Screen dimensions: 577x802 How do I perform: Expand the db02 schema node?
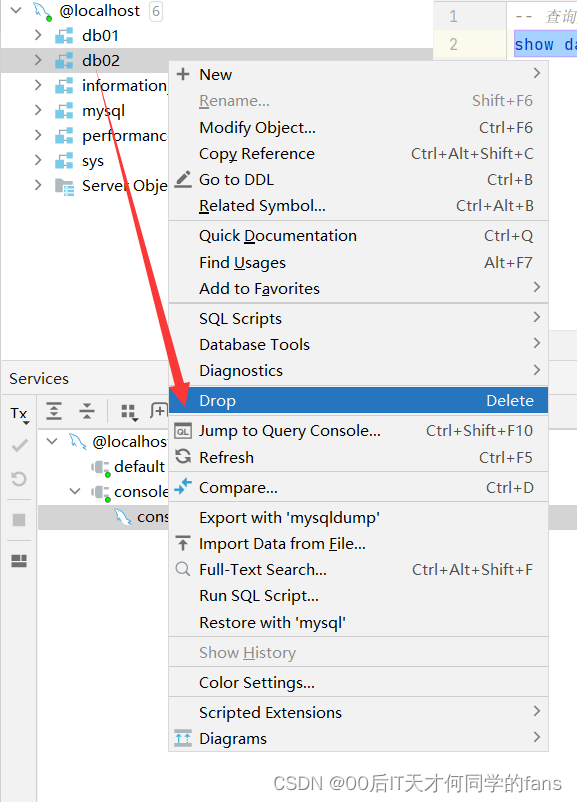point(38,60)
